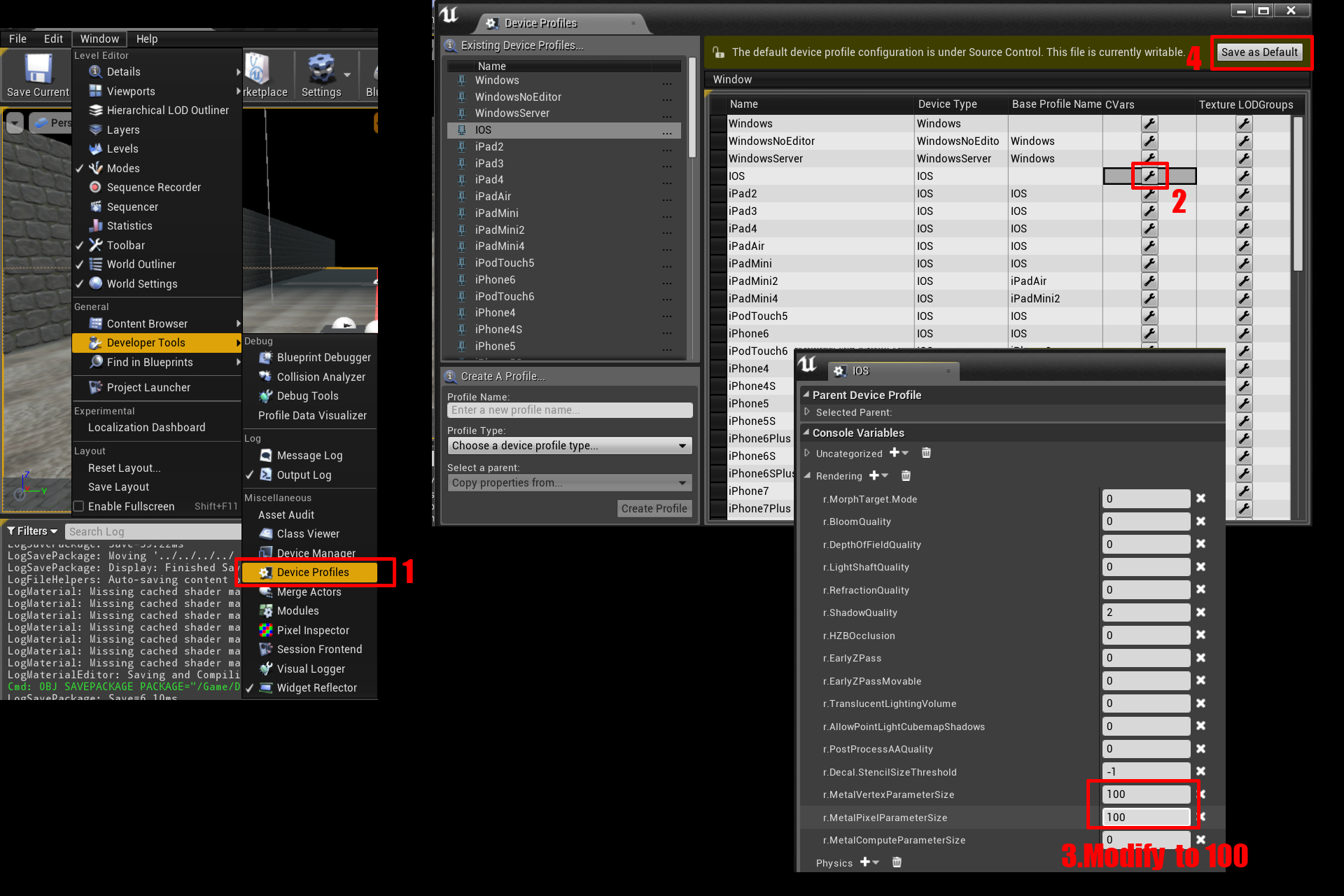This screenshot has height=896, width=1344.
Task: Click Texture LODGroups wrench for Windows row
Action: pos(1243,123)
